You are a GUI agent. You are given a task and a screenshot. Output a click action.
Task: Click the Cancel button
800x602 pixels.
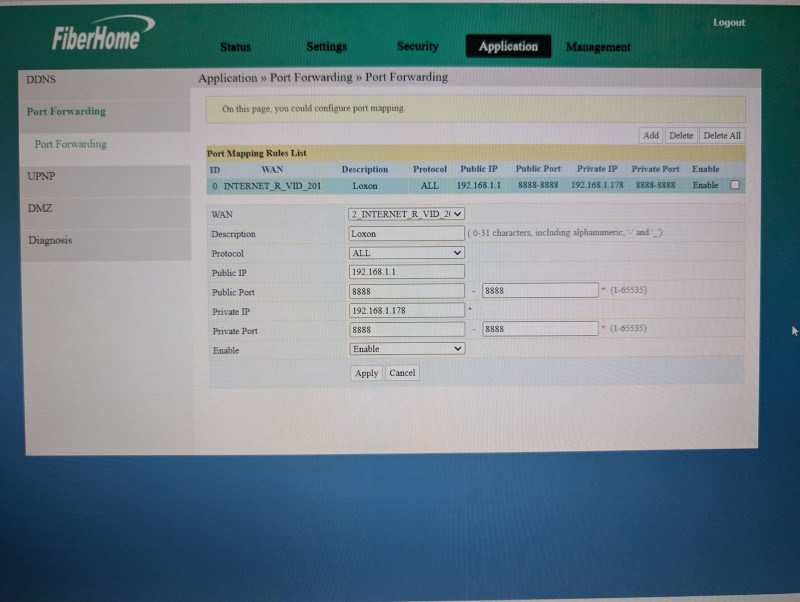pos(402,373)
